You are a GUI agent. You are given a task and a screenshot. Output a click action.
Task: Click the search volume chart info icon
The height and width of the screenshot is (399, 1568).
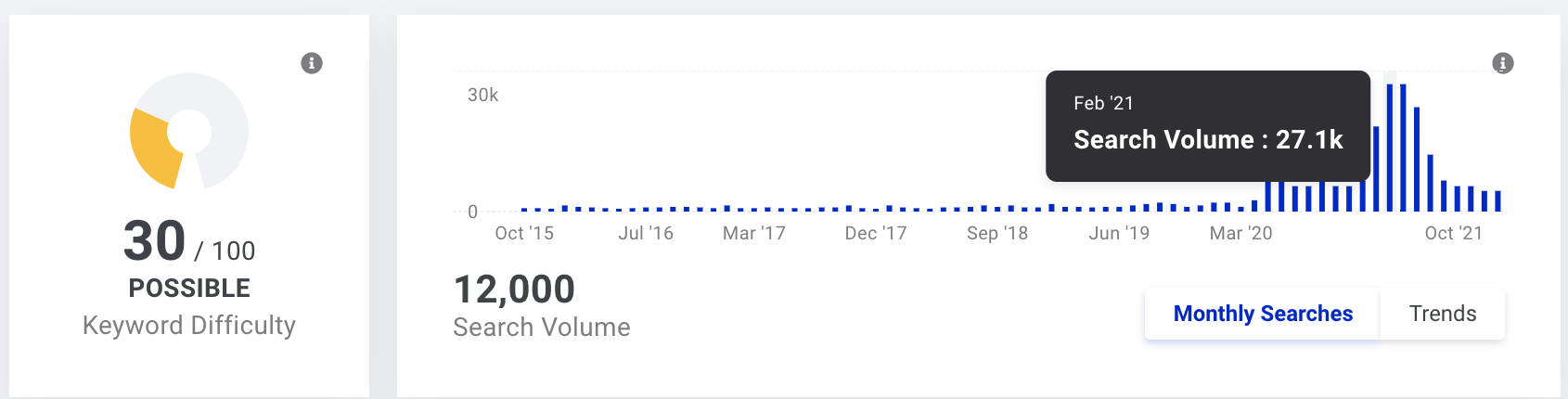(1503, 63)
